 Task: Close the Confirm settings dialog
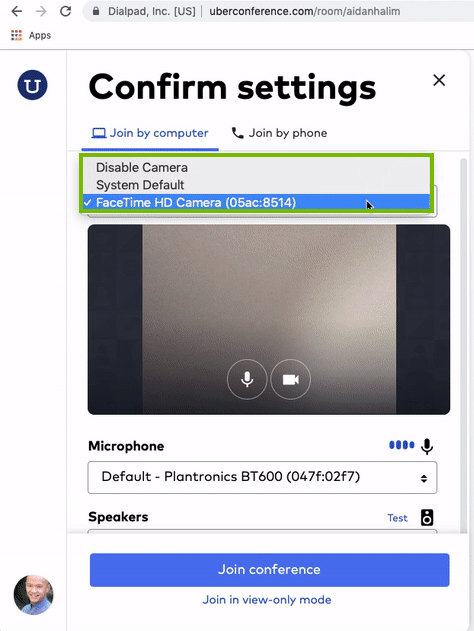[x=439, y=80]
